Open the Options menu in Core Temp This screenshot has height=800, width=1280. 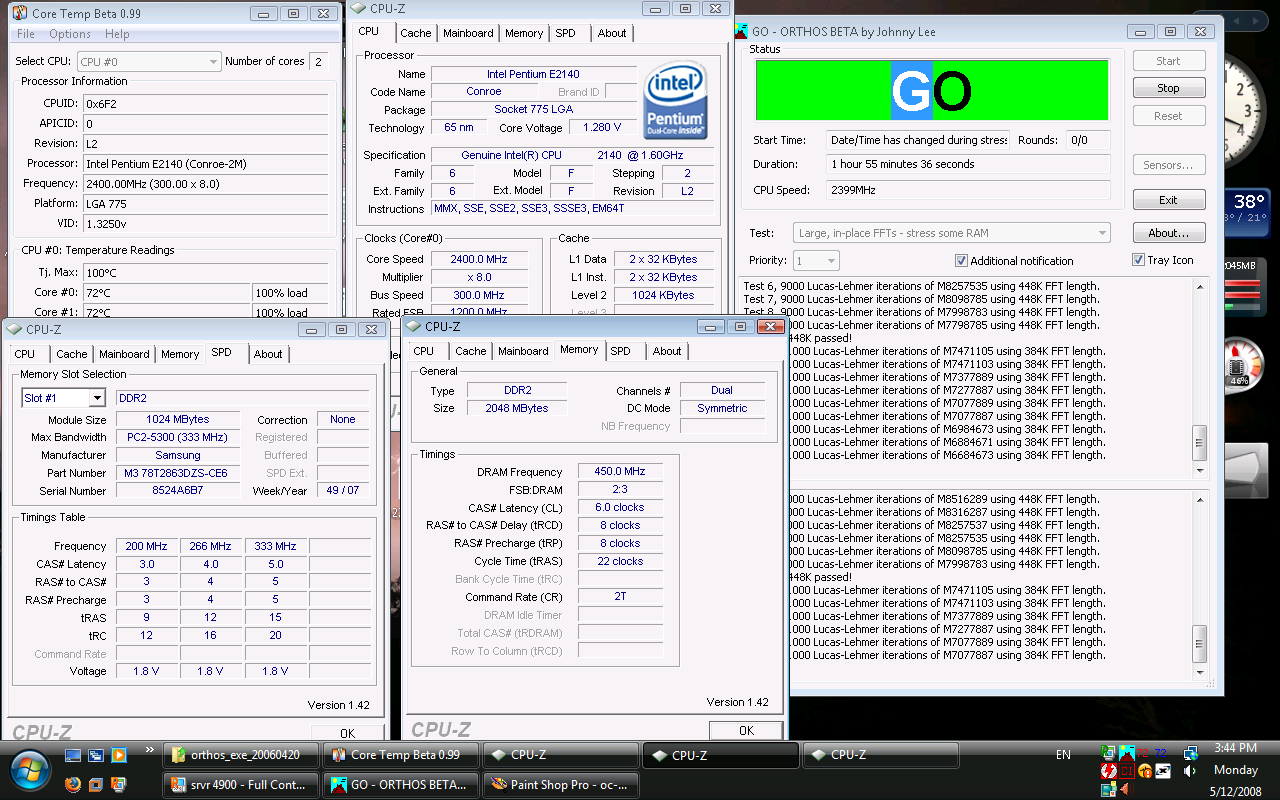tap(70, 34)
